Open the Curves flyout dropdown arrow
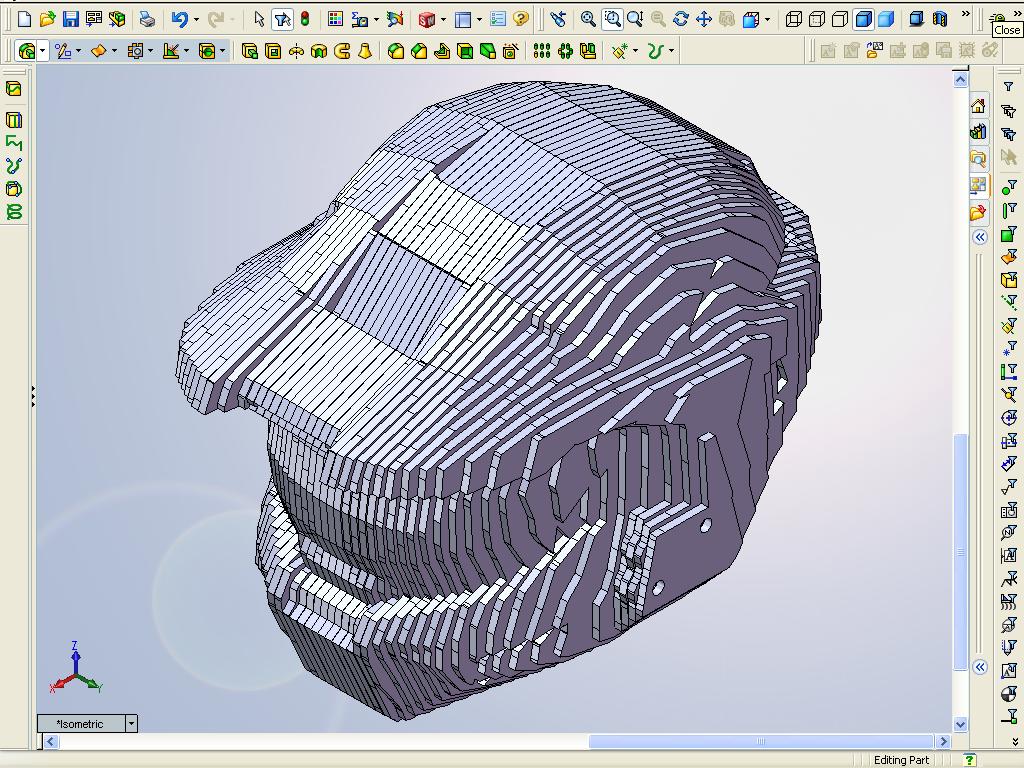 click(x=671, y=50)
